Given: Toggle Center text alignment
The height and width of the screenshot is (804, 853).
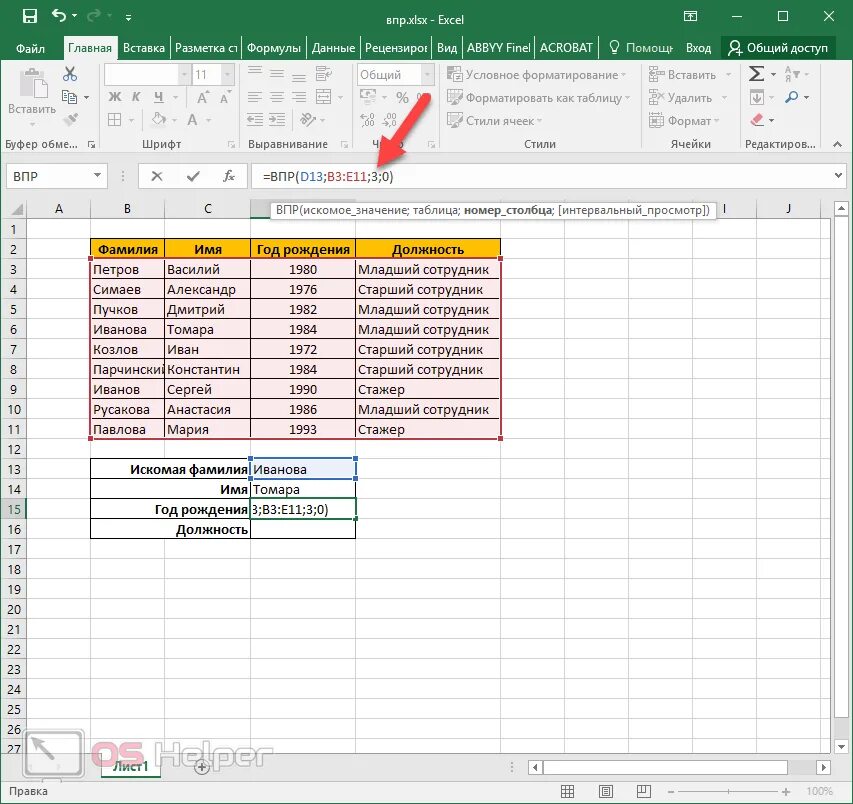Looking at the screenshot, I should [277, 97].
